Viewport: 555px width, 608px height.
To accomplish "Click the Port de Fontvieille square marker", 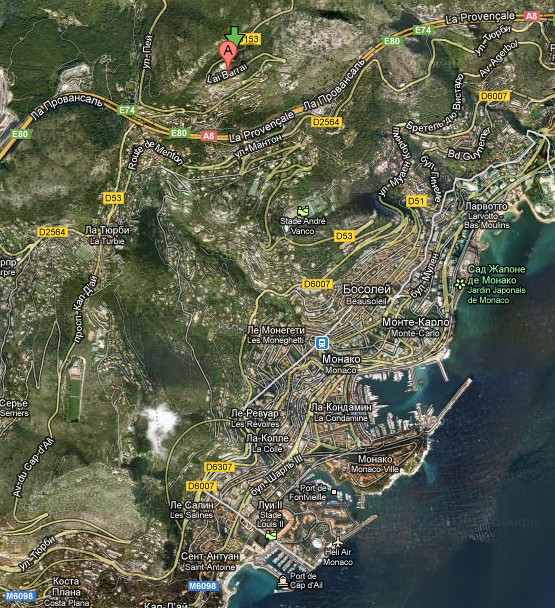I will [334, 492].
